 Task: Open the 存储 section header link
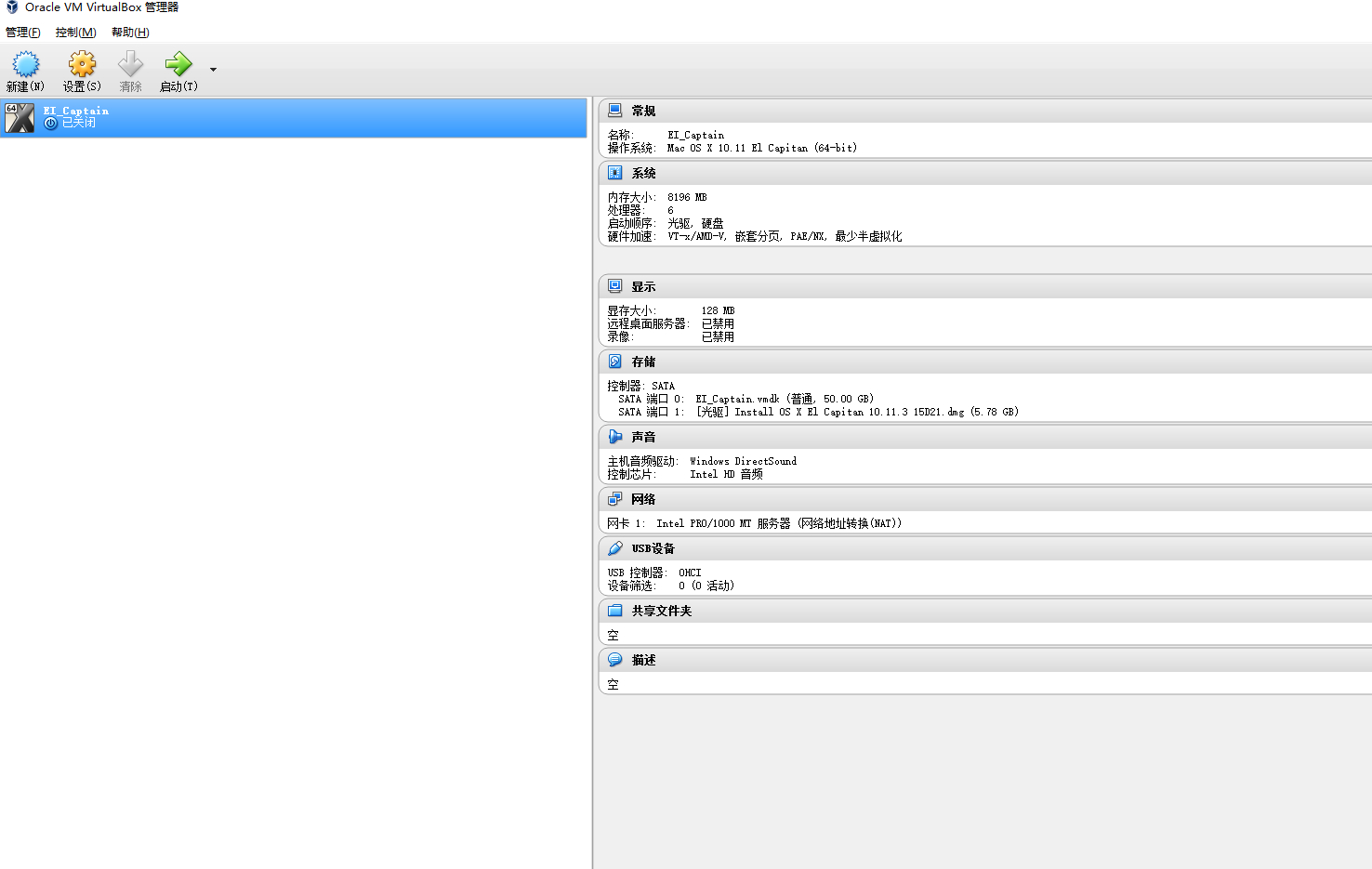(x=643, y=362)
